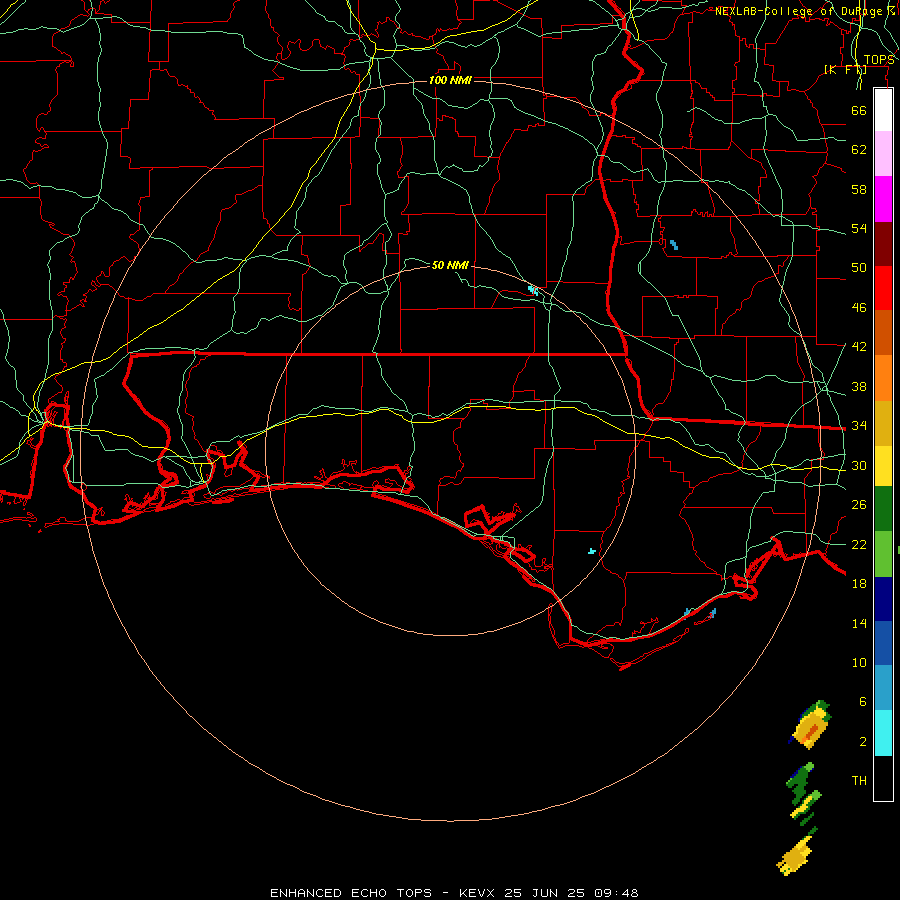Select the bright red legend swatch
900x900 pixels.
point(883,288)
